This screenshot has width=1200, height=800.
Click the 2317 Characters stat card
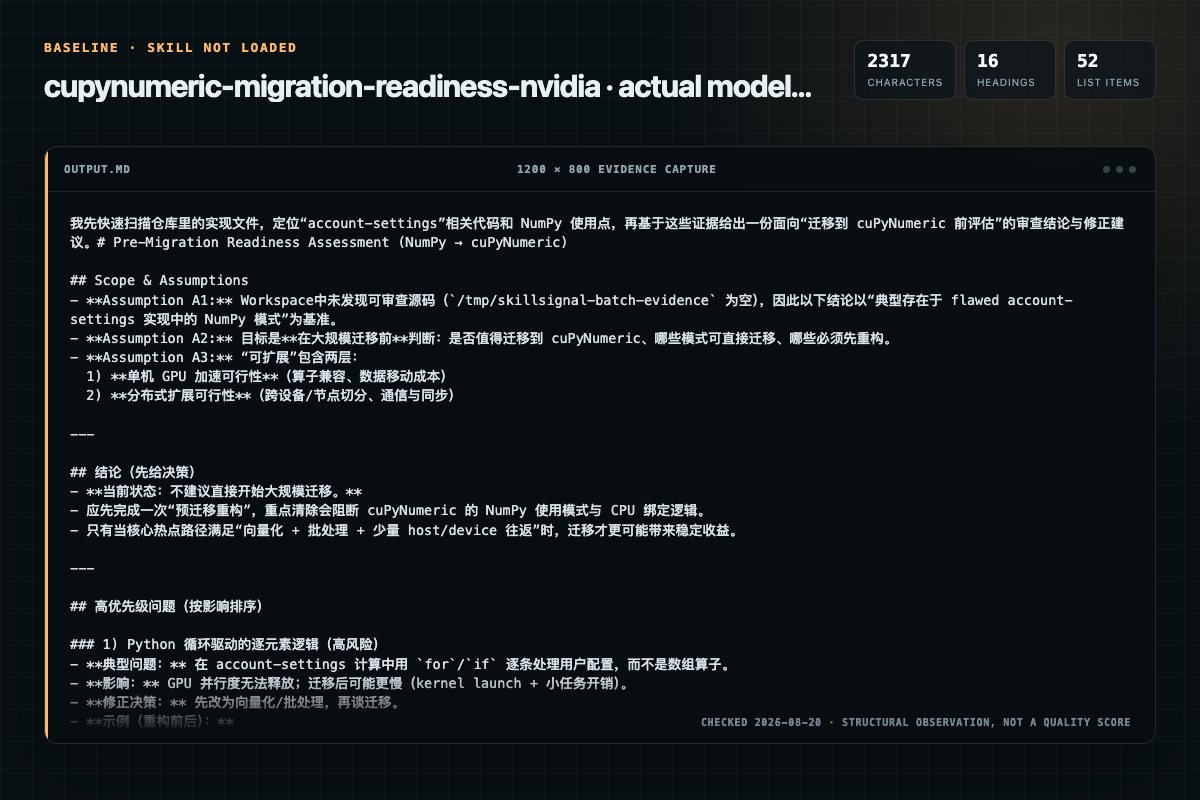(905, 70)
